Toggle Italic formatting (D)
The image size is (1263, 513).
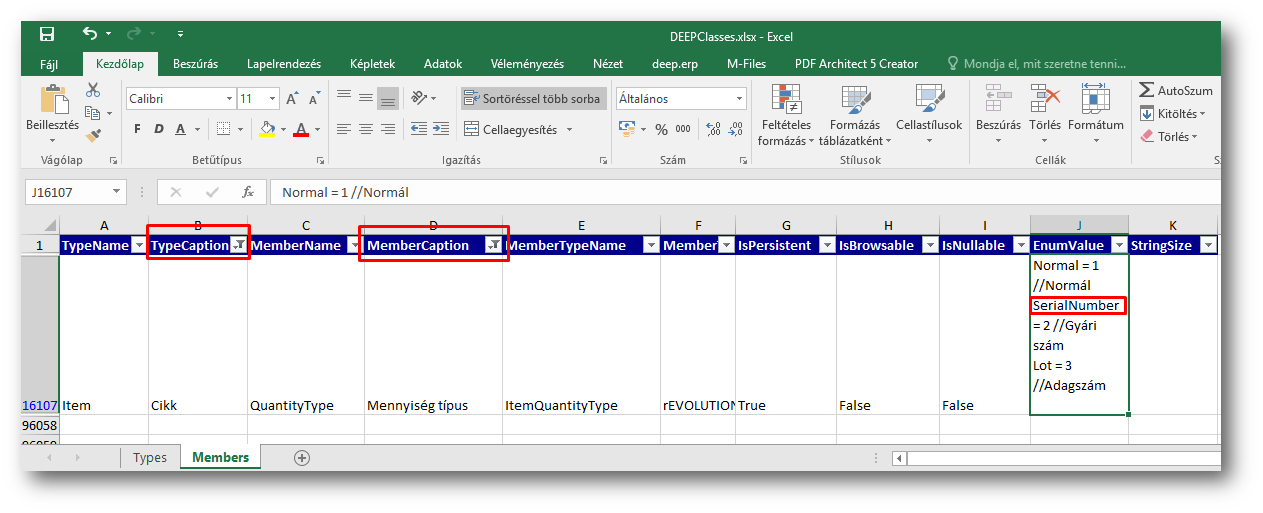coord(159,129)
